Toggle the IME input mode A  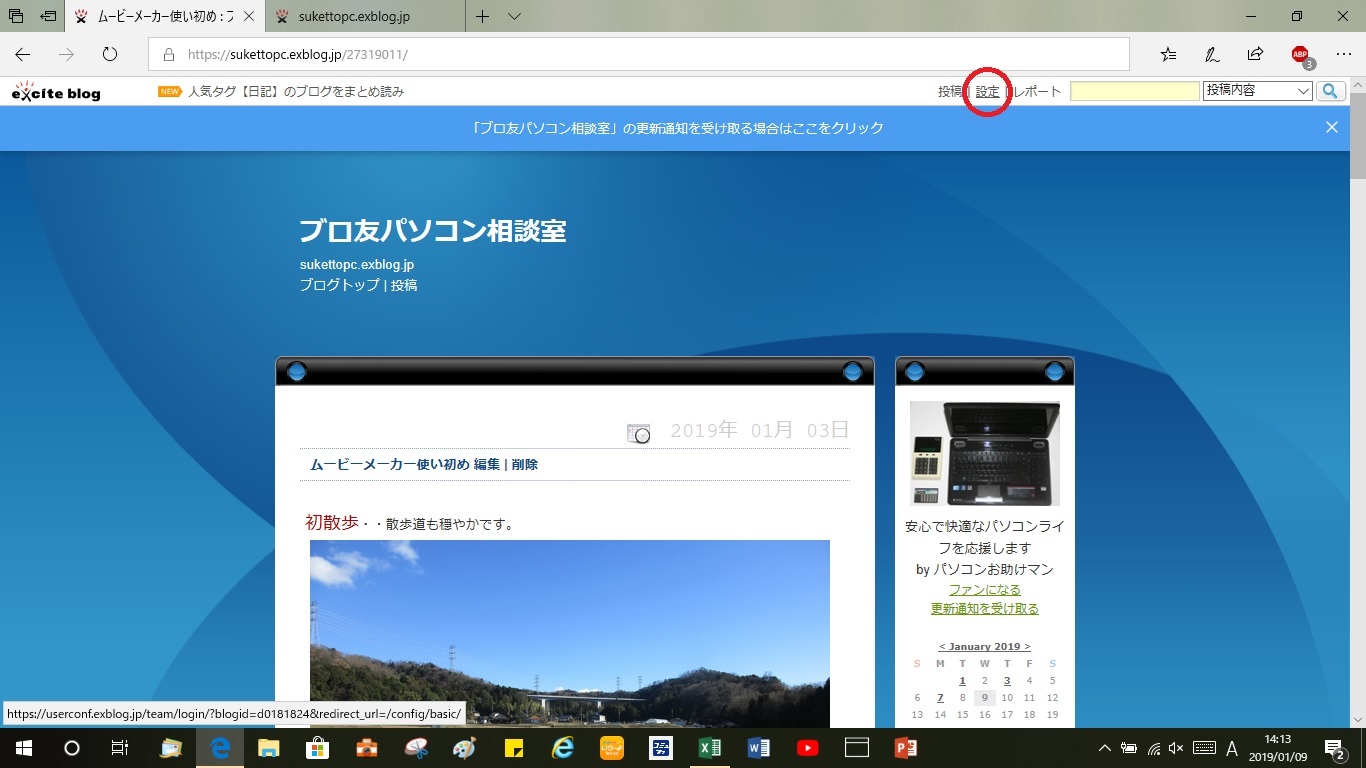[1232, 748]
